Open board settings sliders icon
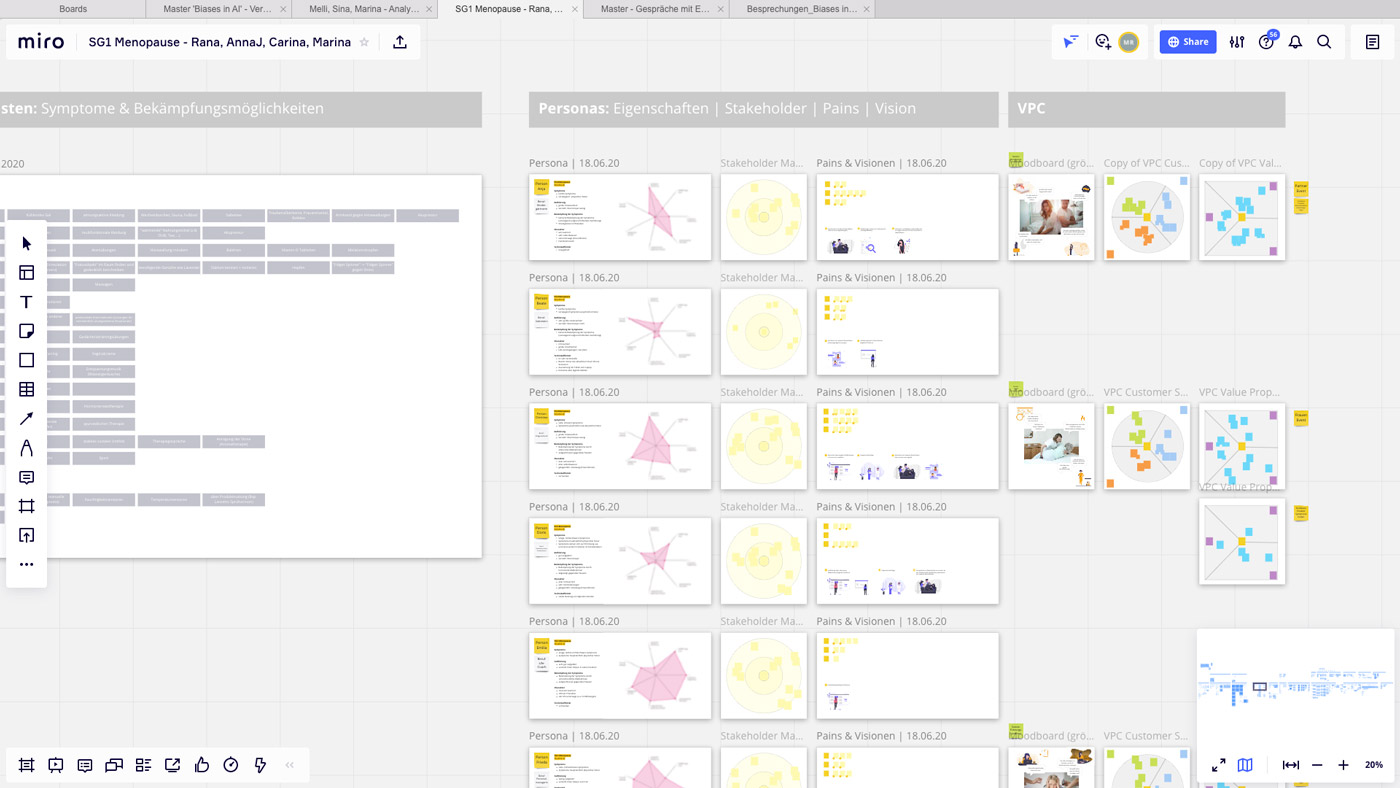The image size is (1400, 788). pos(1237,42)
